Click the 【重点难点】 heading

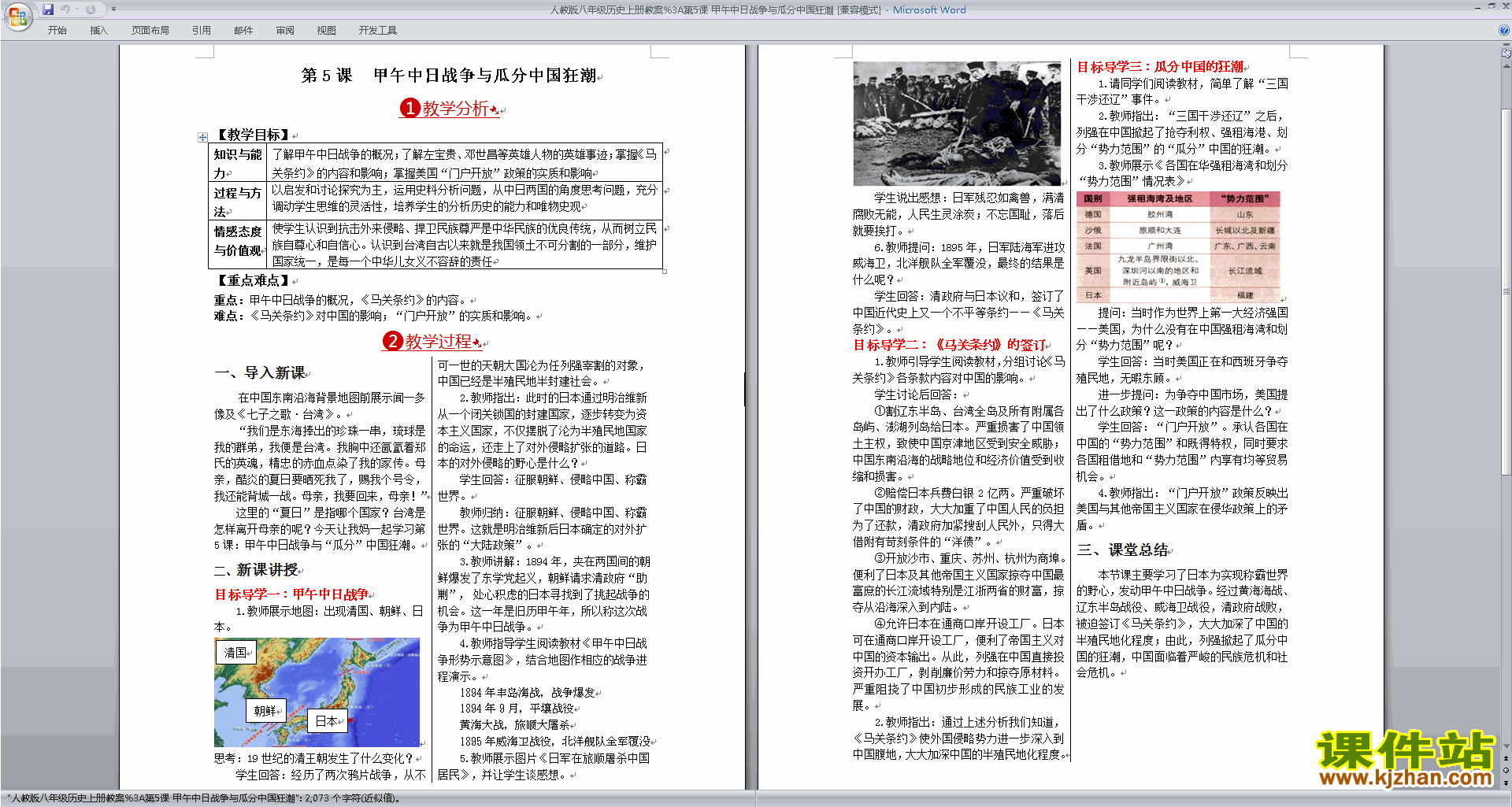[253, 280]
